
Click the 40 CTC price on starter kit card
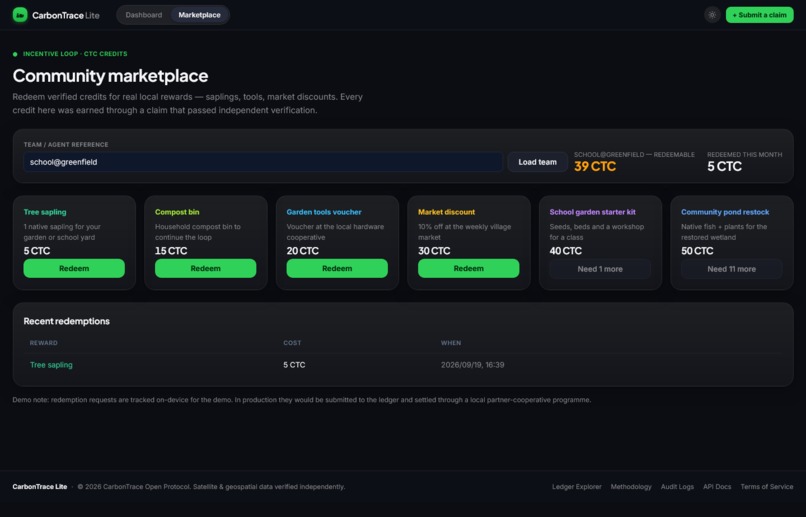pos(566,251)
